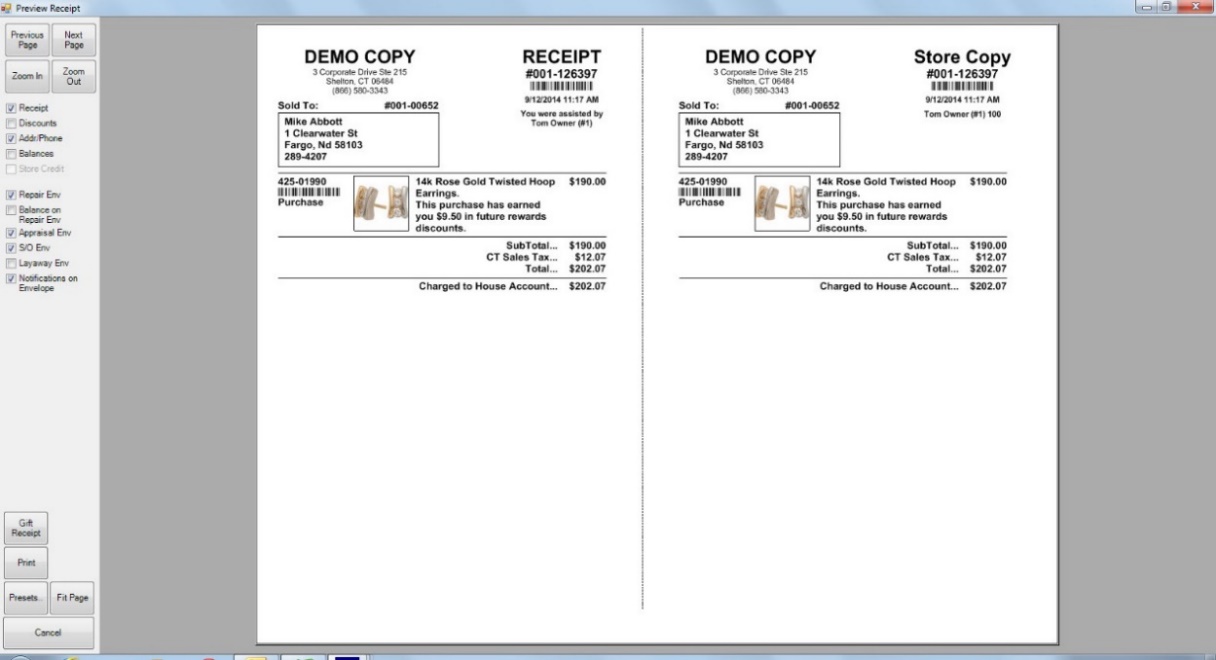Uncheck the S/O Env option
This screenshot has height=660, width=1216.
click(x=11, y=247)
